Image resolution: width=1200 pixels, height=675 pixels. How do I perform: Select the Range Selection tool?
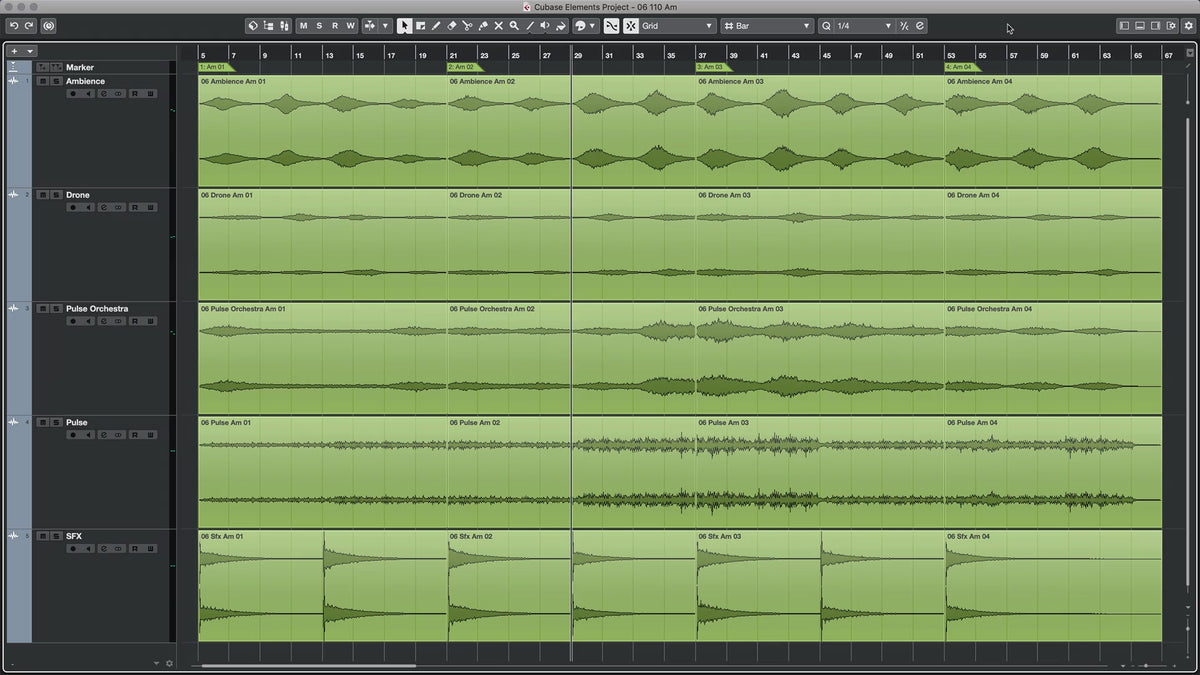click(x=420, y=26)
